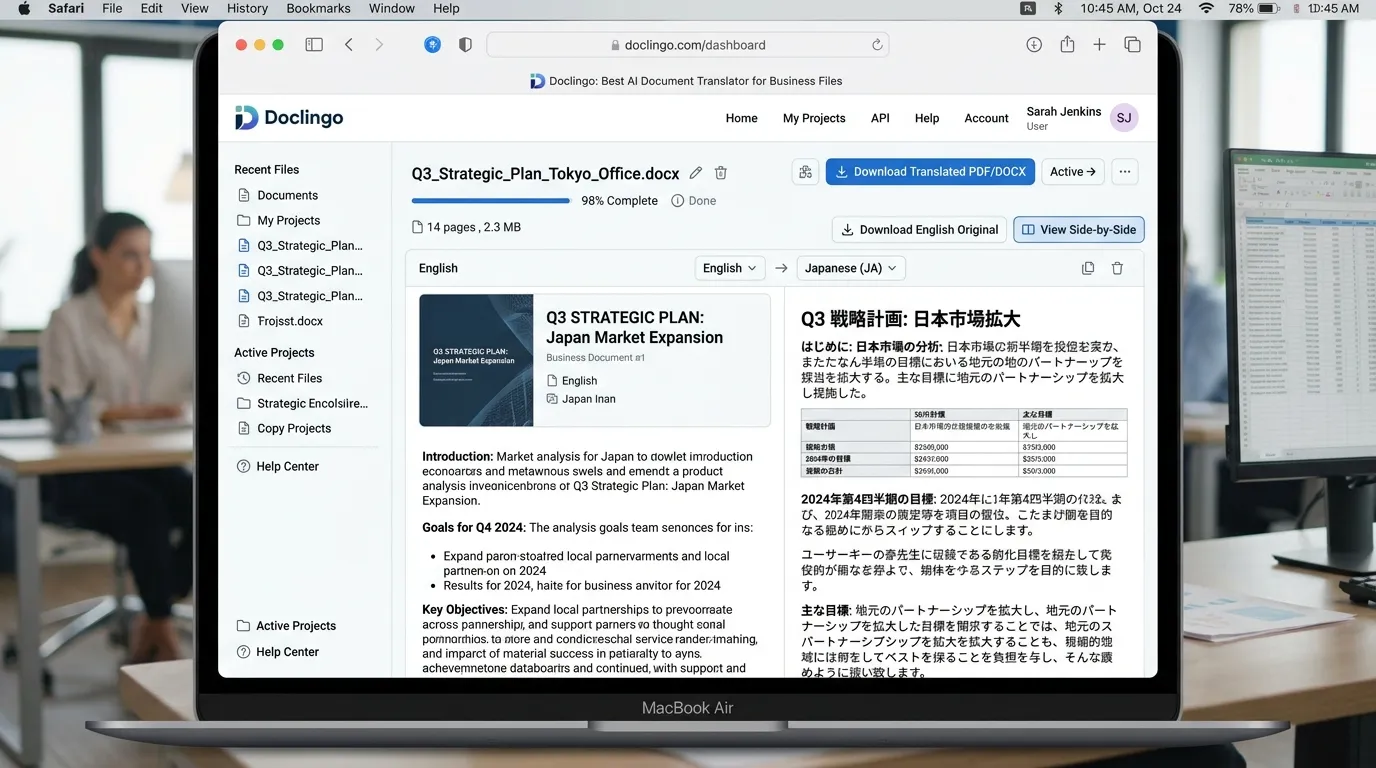Viewport: 1376px width, 768px height.
Task: Delete the document with the title trash icon
Action: coord(721,173)
